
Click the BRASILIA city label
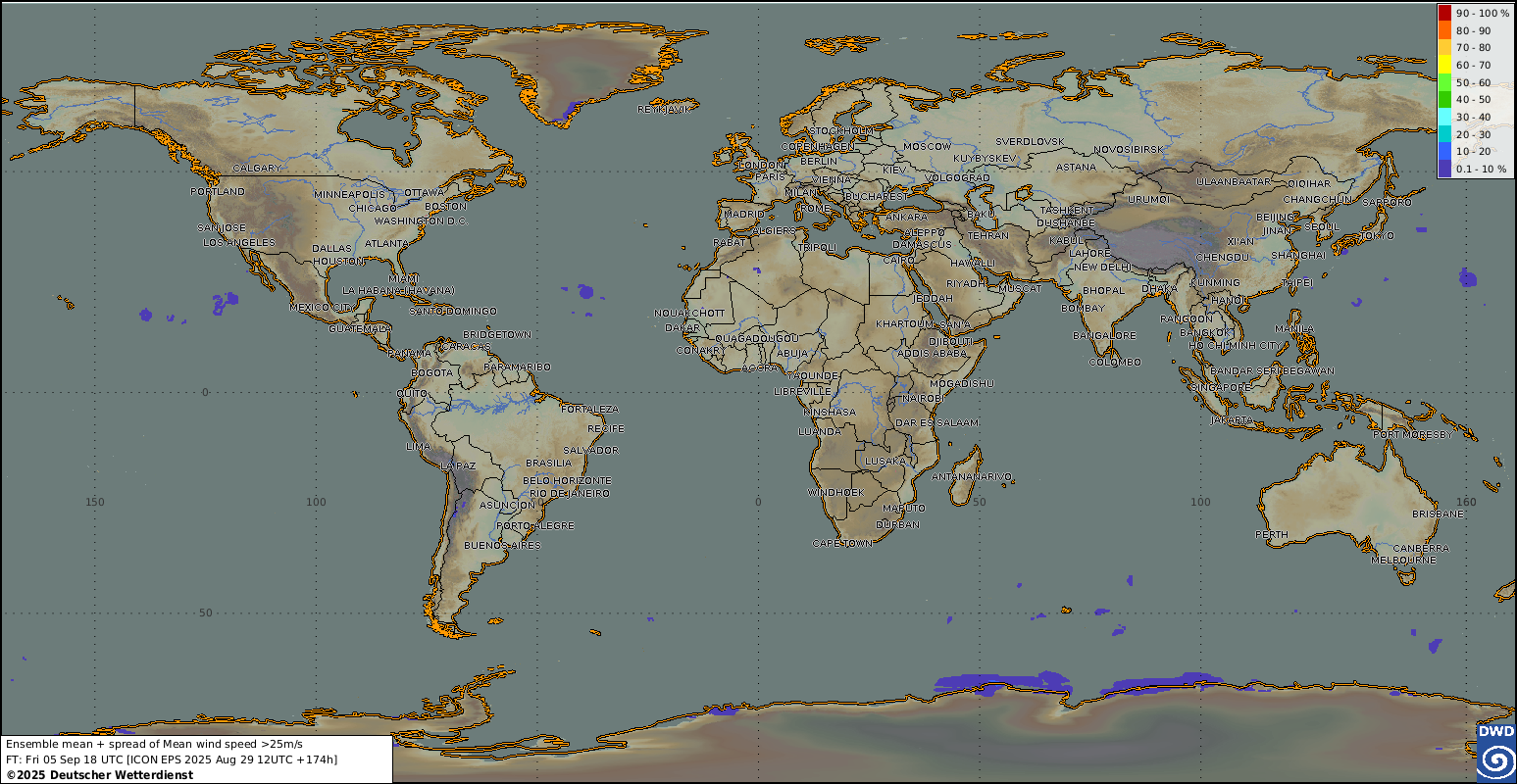pos(548,464)
